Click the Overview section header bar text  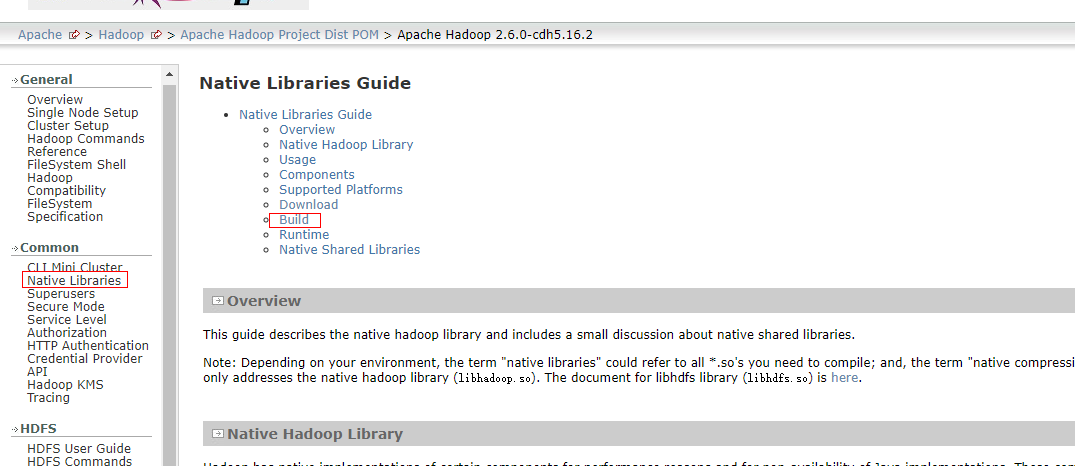click(x=264, y=300)
